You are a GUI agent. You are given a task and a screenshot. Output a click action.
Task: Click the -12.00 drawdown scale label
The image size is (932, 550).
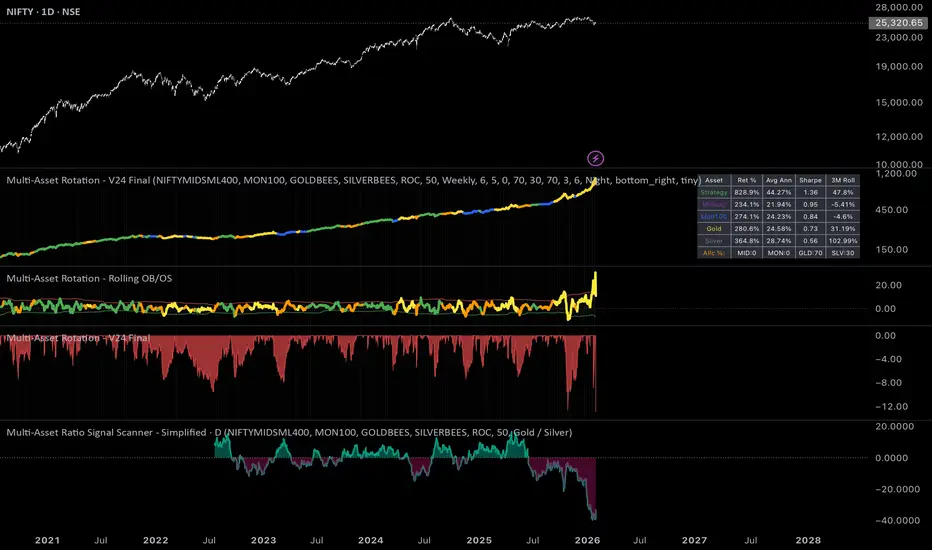pos(892,407)
